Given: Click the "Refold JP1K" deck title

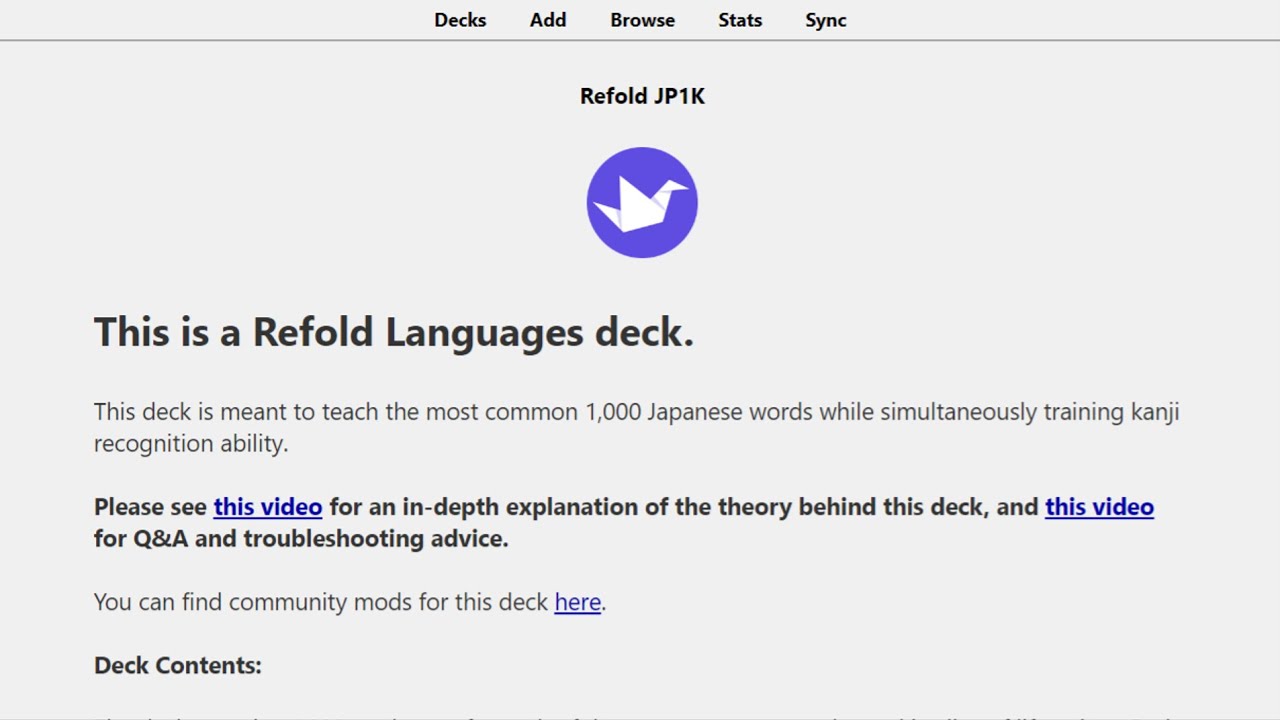Looking at the screenshot, I should pyautogui.click(x=642, y=96).
